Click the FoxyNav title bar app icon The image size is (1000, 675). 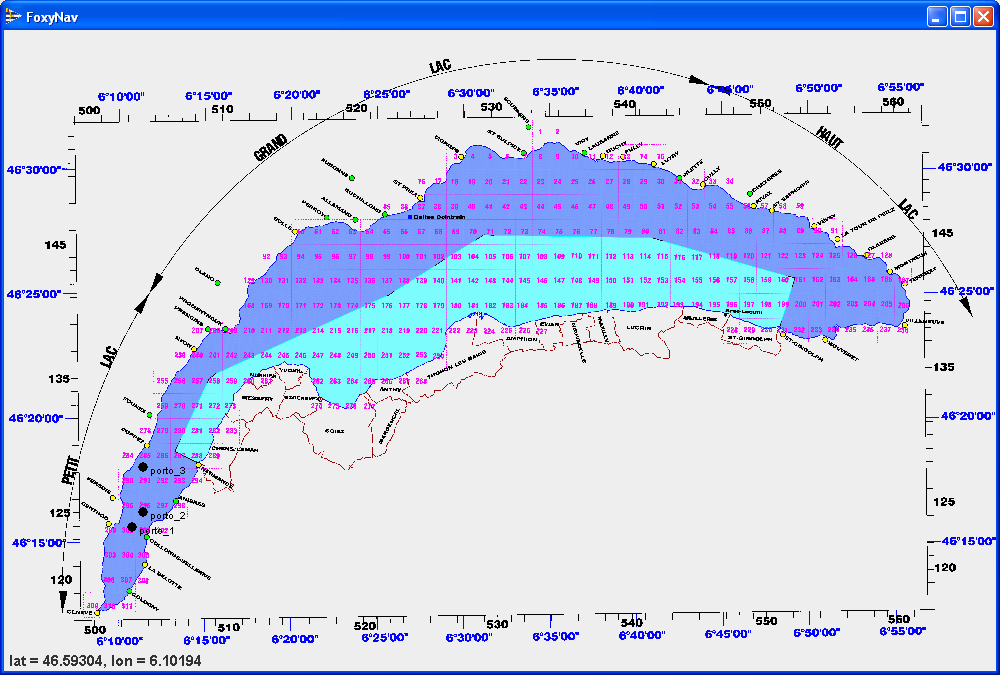point(13,17)
